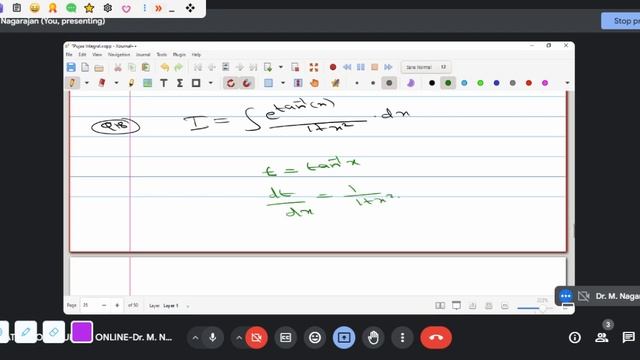640x360 pixels.
Task: Open a file with the folder icon
Action: [99, 67]
